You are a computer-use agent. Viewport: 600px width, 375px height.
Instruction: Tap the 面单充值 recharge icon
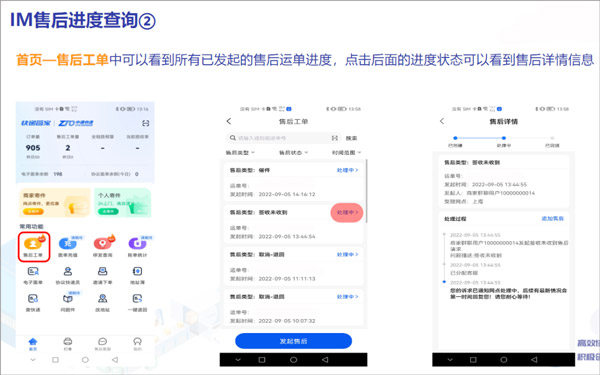coord(68,247)
